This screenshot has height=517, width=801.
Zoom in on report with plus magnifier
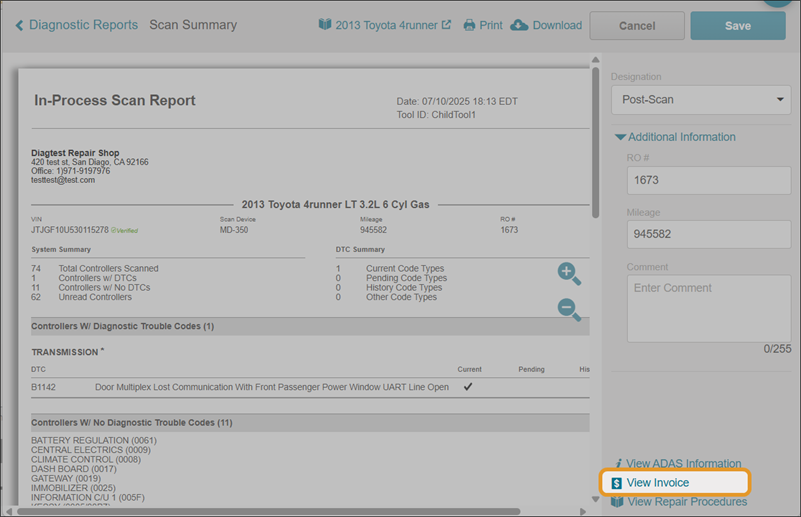tap(569, 273)
